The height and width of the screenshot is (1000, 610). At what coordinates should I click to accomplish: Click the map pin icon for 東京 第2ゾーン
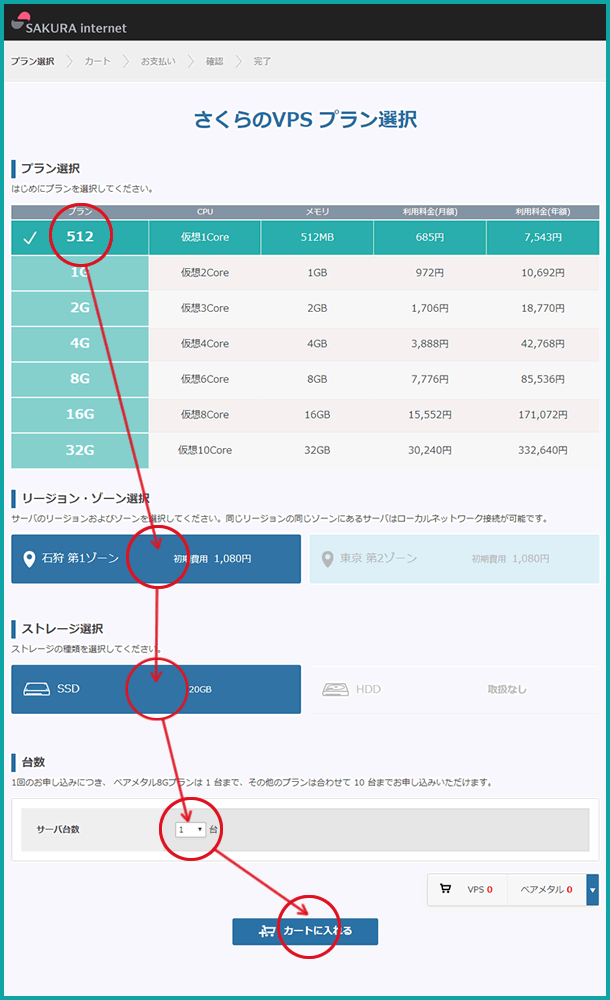pyautogui.click(x=327, y=559)
